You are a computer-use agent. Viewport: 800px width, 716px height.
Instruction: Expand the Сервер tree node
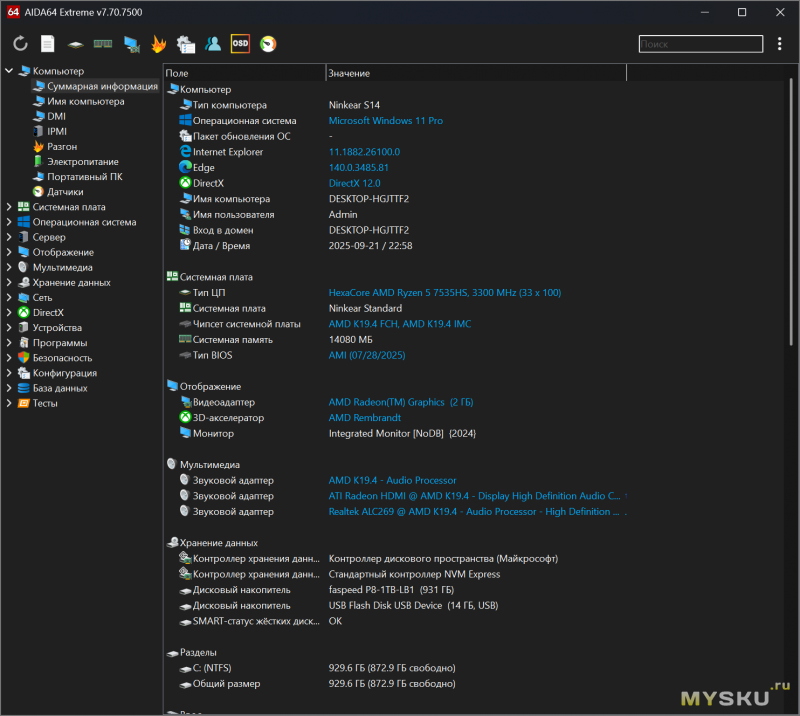[9, 237]
